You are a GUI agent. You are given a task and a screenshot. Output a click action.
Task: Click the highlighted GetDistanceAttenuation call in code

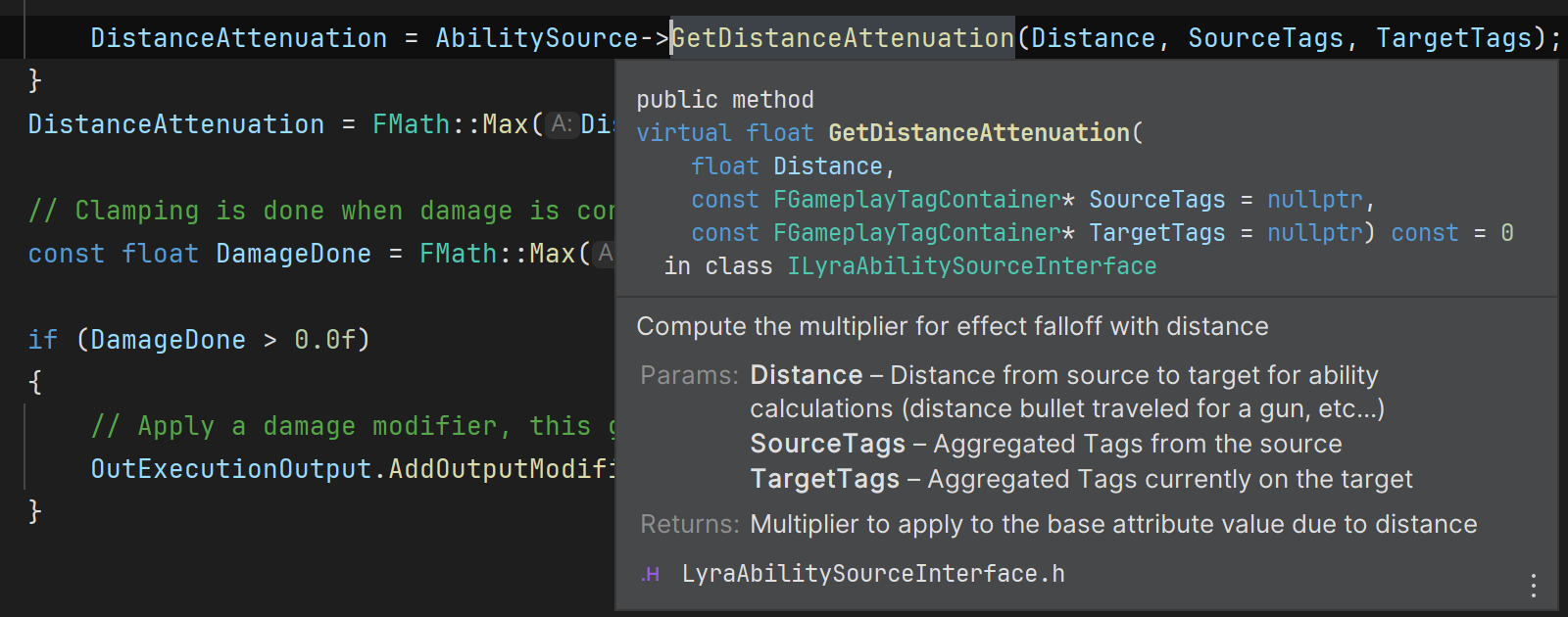point(843,38)
